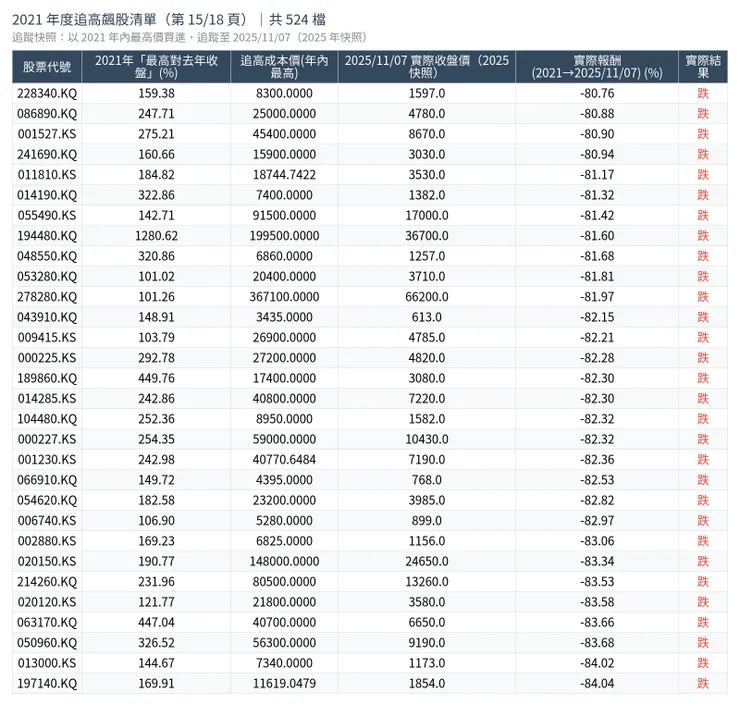Select stock code 001527.KS
This screenshot has height=706, width=740.
[x=47, y=134]
